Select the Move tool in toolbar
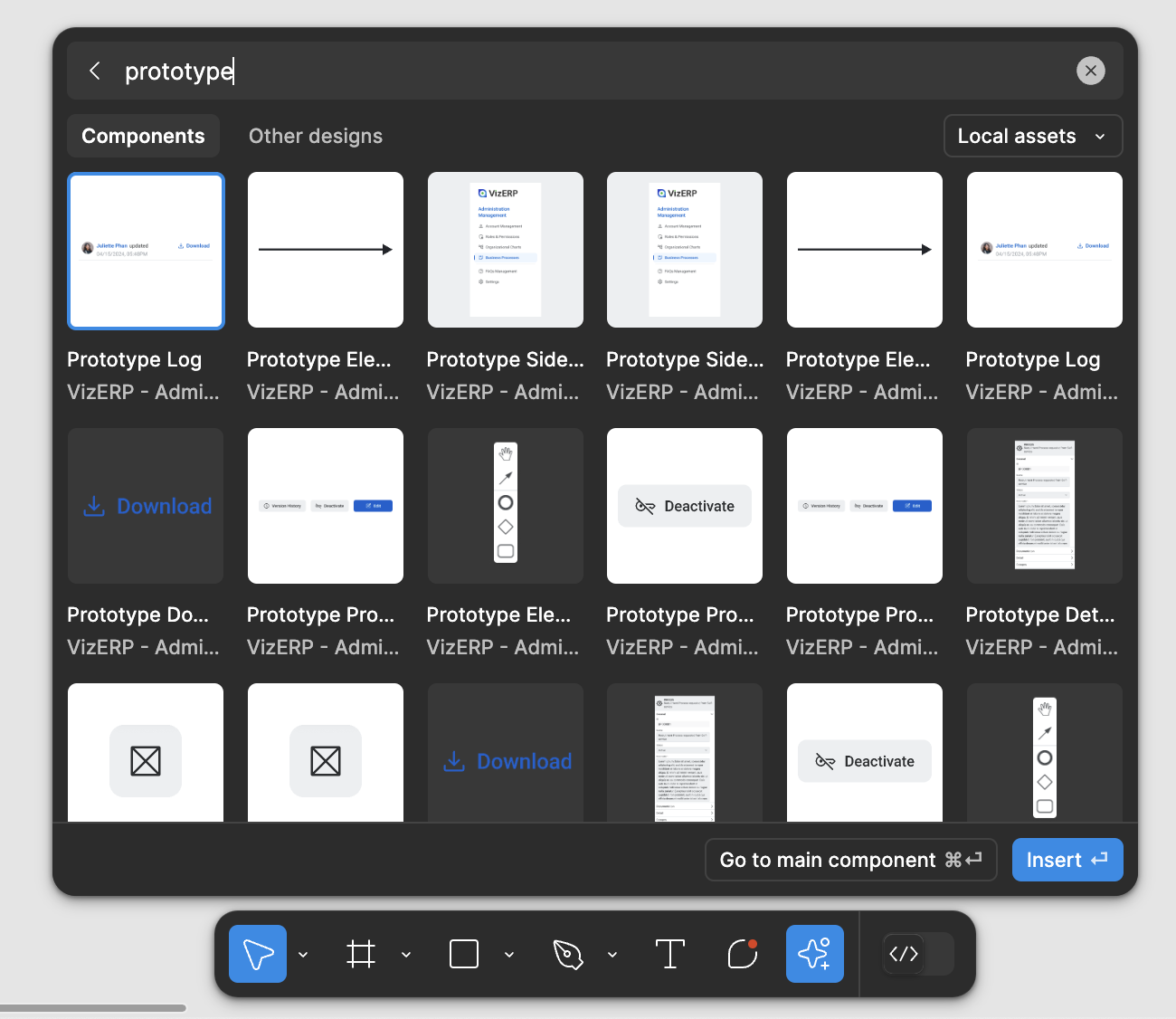The image size is (1176, 1019). click(x=258, y=954)
